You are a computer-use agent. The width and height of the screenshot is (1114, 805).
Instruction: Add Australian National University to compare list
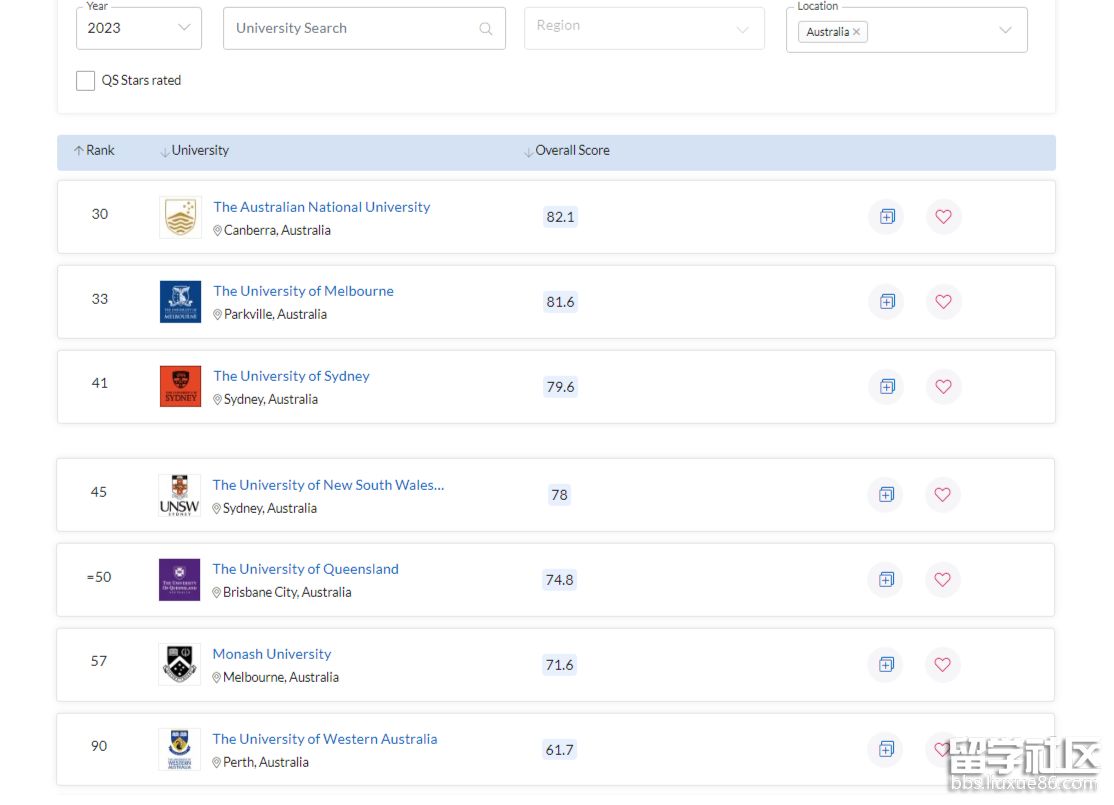point(887,217)
